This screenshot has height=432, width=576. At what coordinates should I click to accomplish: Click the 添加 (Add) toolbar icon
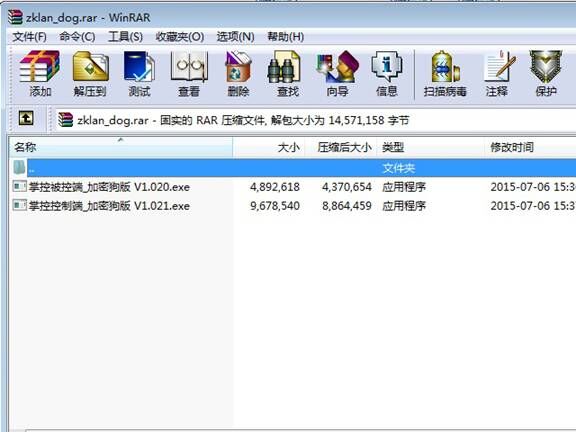point(40,66)
